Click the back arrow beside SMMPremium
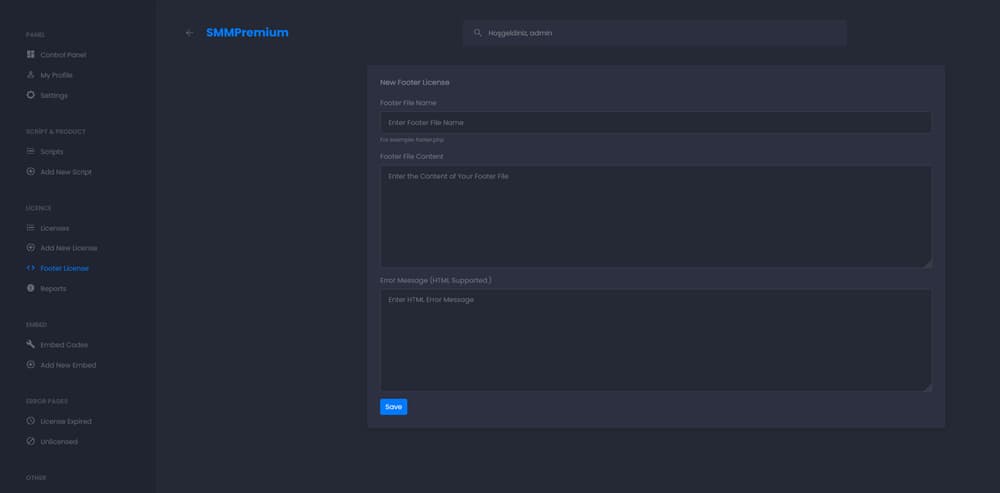Screen dimensions: 1000x493 coord(189,33)
